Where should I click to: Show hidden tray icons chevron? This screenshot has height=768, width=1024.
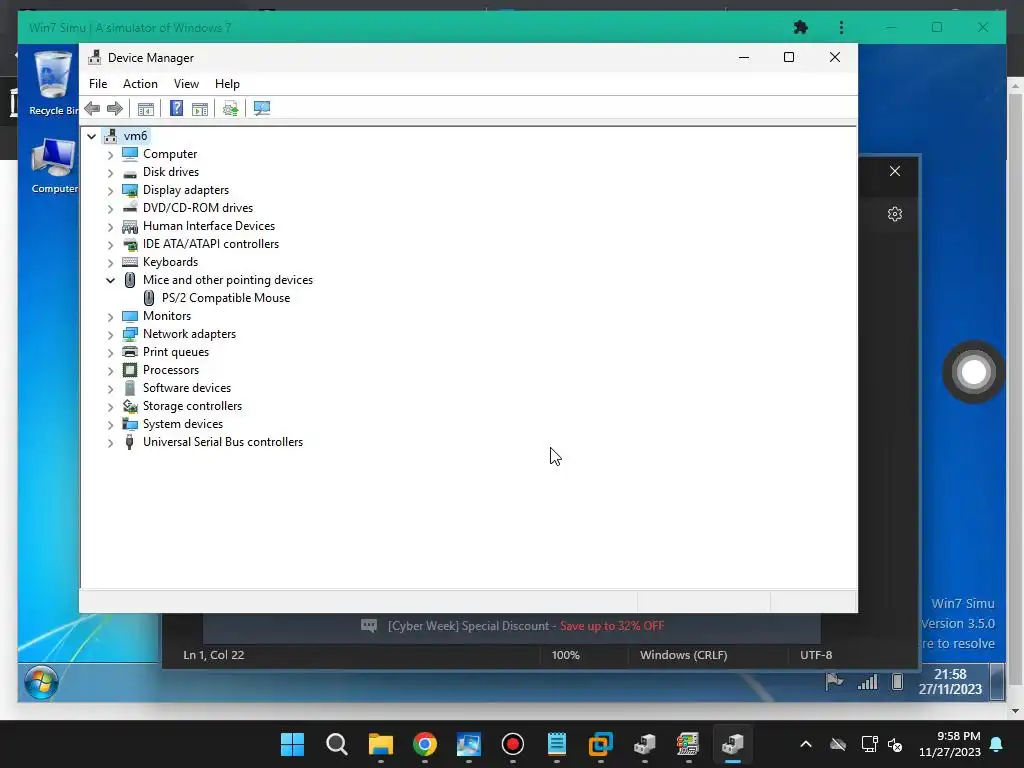pos(806,744)
